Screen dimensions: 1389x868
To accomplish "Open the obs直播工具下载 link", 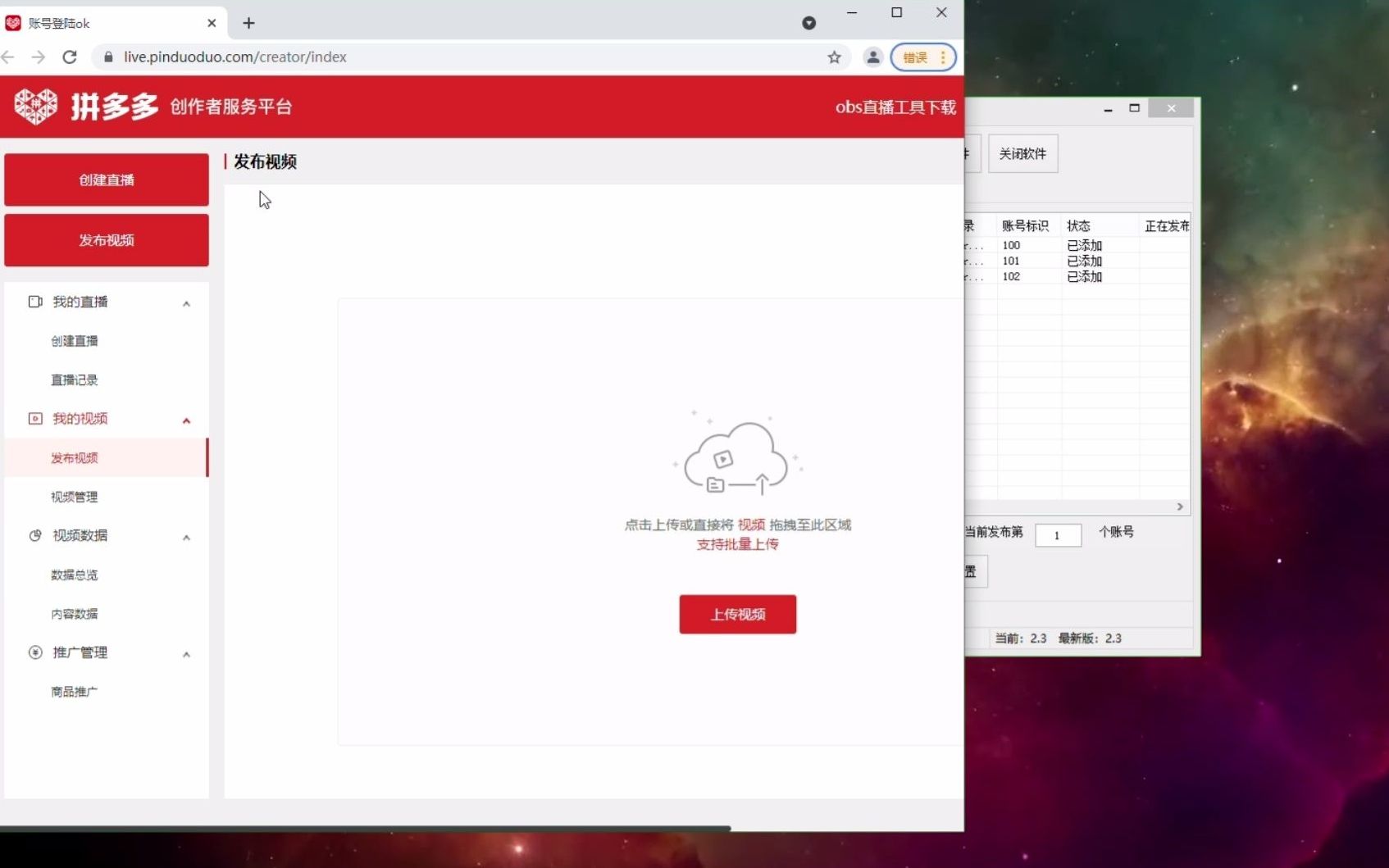I will [x=895, y=107].
